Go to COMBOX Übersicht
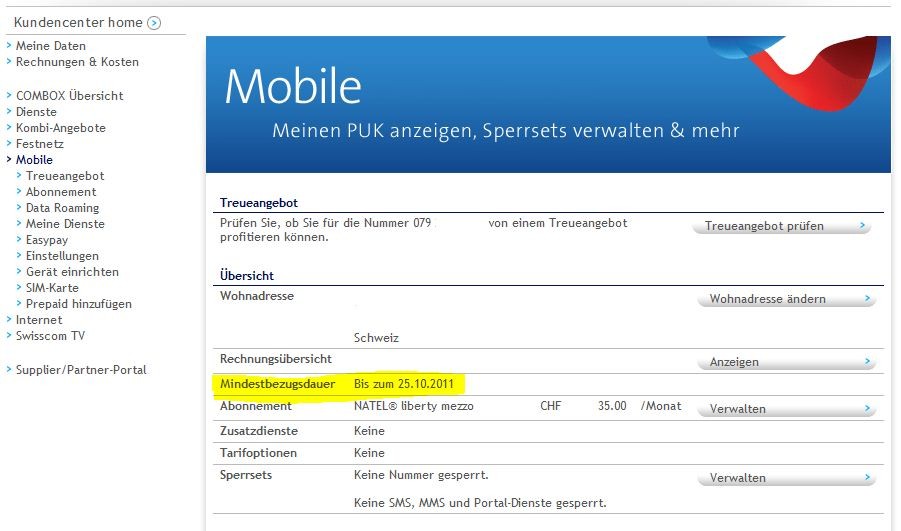Screen dimensions: 901x531 click(x=69, y=96)
